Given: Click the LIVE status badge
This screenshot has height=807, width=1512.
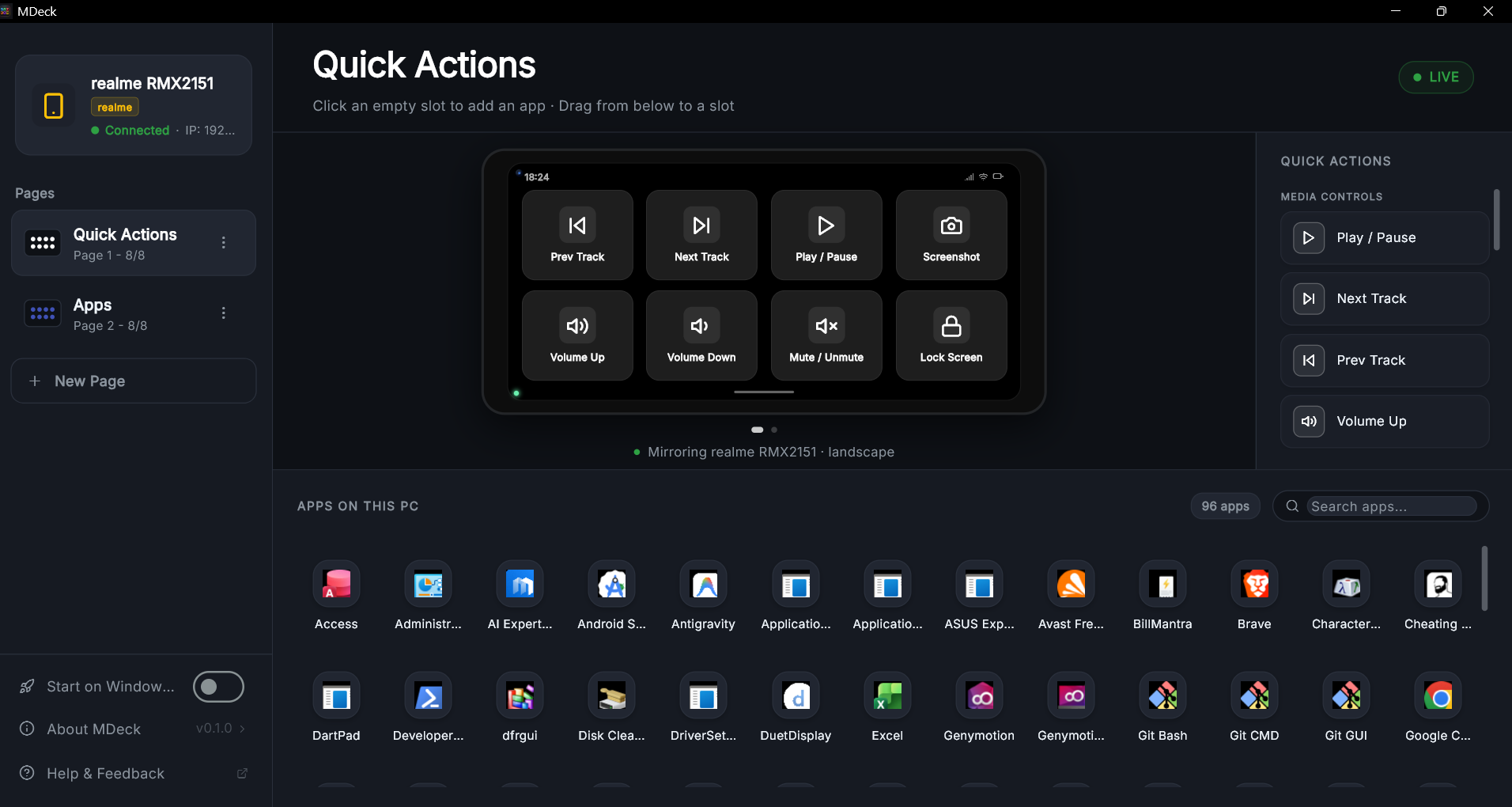Looking at the screenshot, I should pyautogui.click(x=1436, y=77).
